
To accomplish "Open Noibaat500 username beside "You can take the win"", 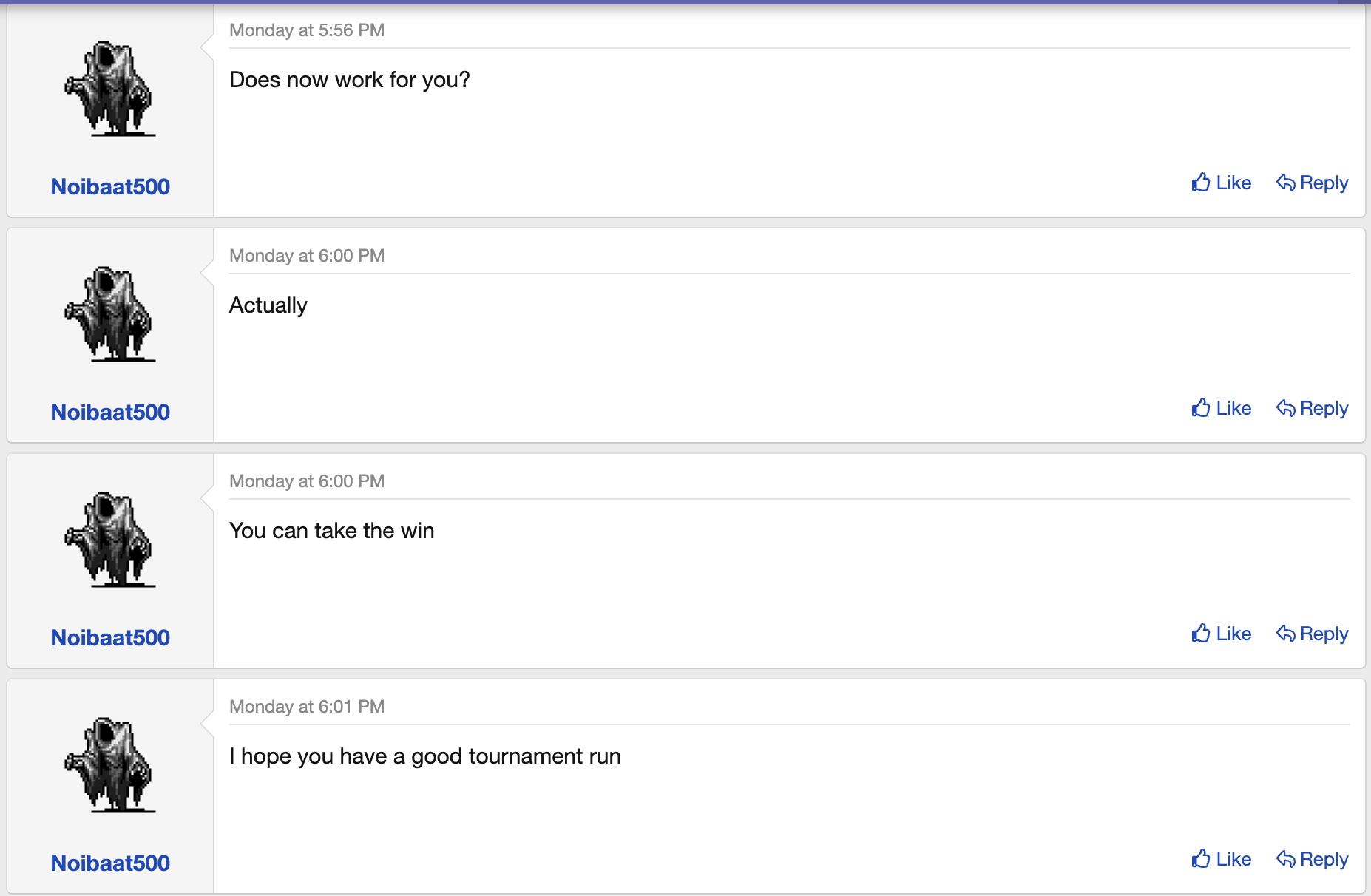I will [x=110, y=637].
